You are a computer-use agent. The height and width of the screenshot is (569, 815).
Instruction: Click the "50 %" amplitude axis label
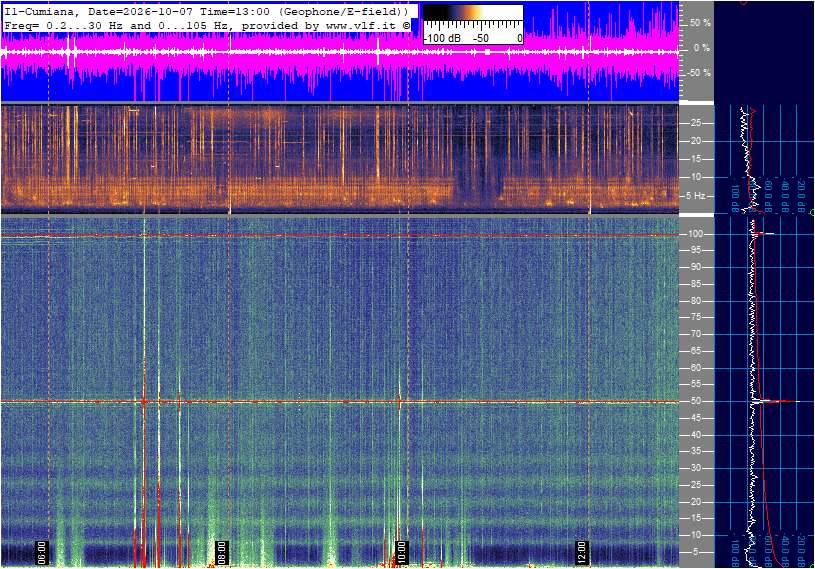click(x=700, y=23)
